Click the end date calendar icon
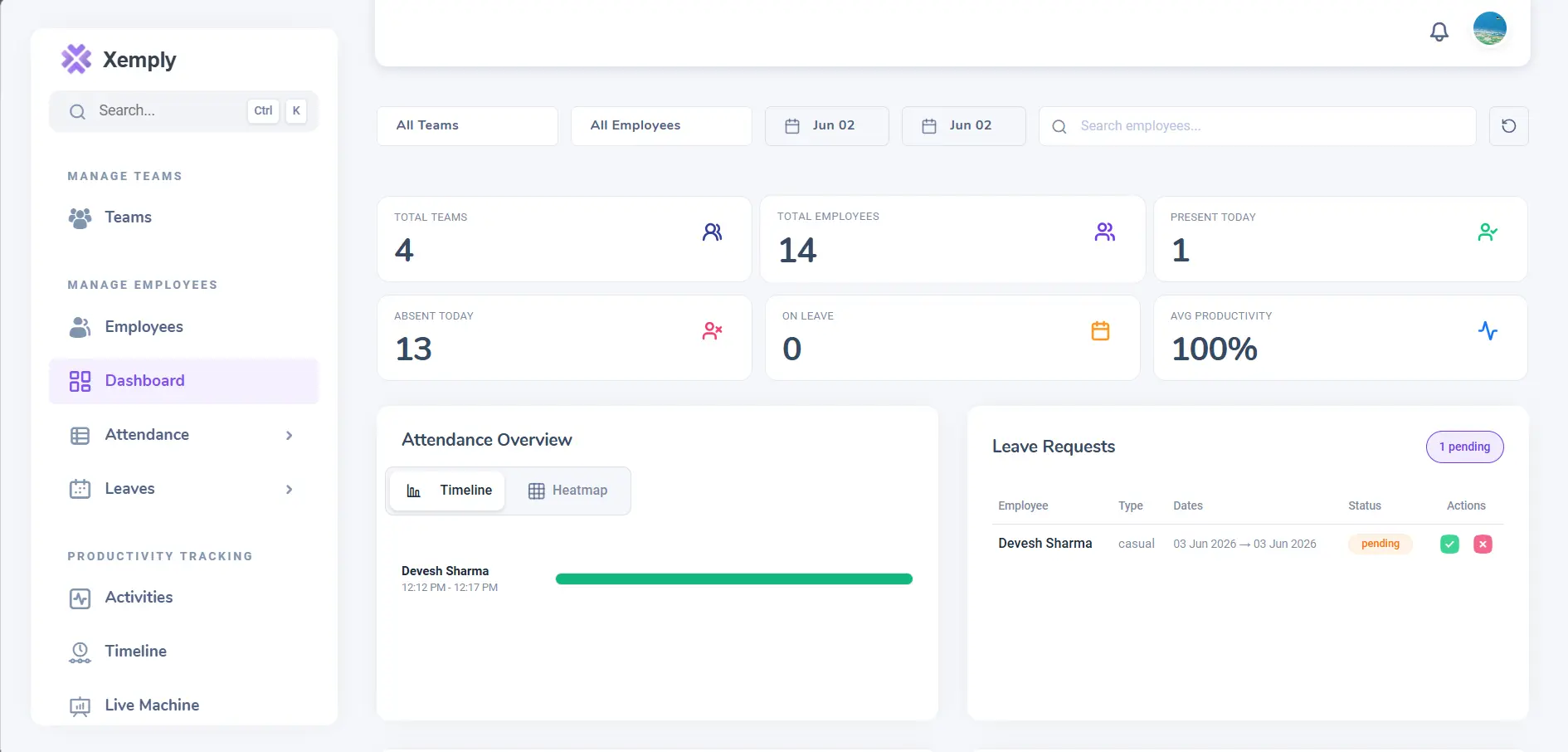The image size is (1568, 752). tap(929, 126)
